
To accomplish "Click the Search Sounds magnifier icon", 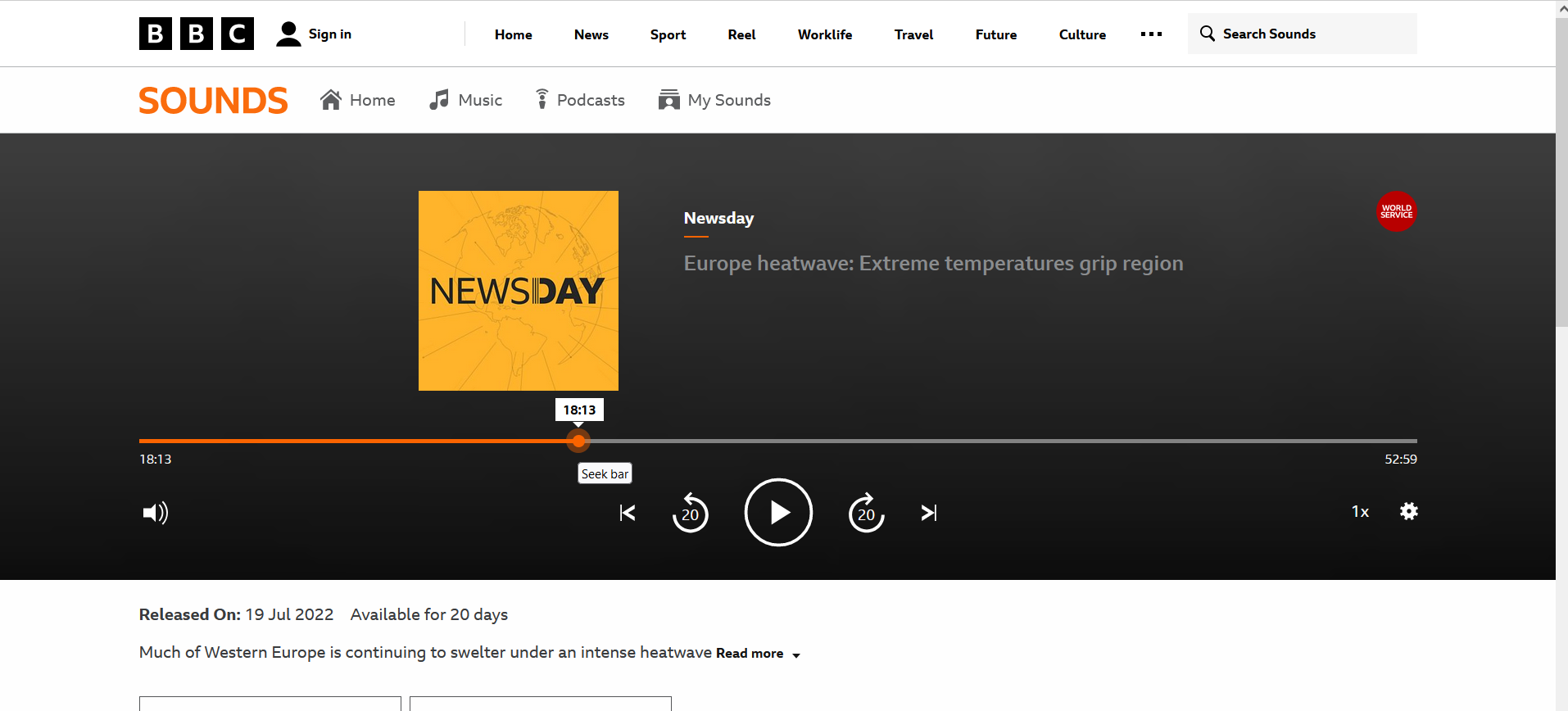I will tap(1208, 34).
